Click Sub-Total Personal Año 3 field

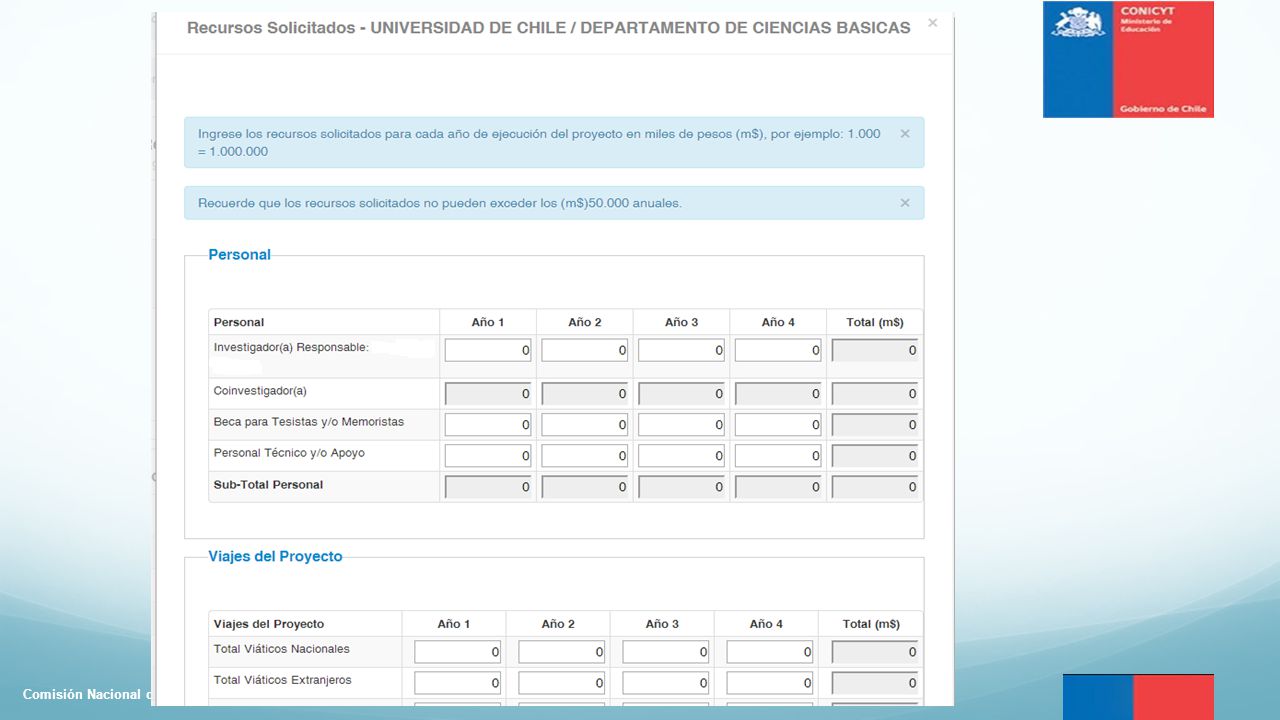[x=681, y=487]
